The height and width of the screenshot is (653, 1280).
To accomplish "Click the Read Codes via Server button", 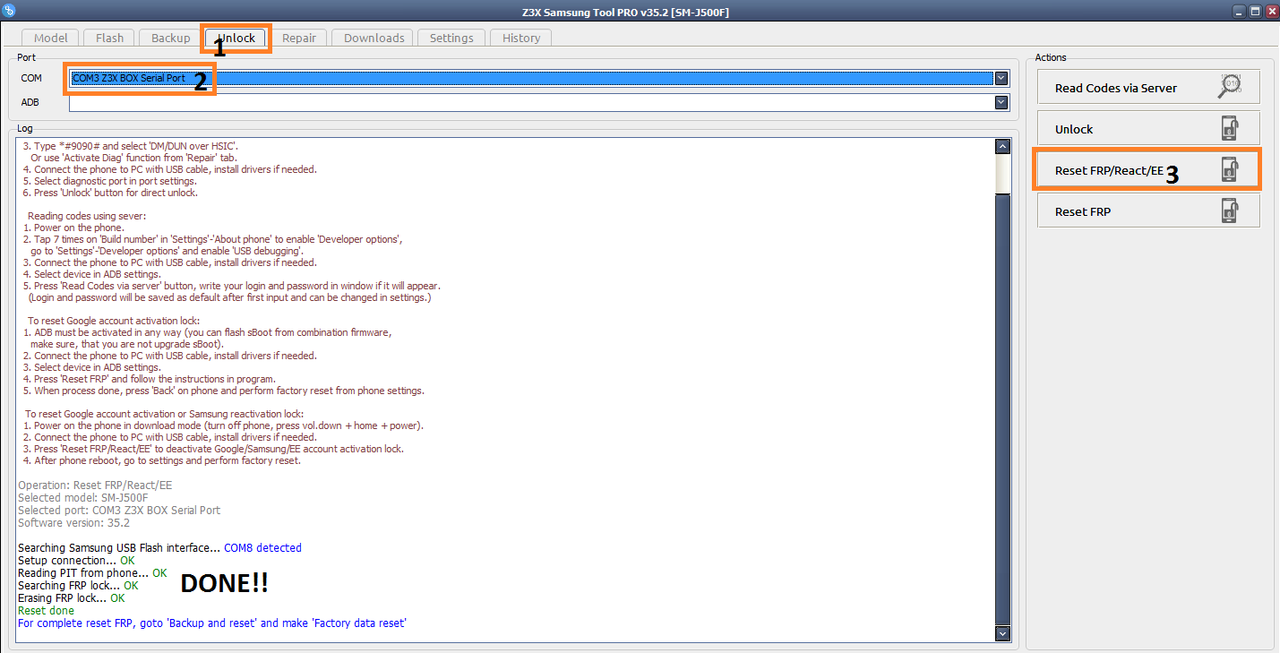I will [1148, 88].
